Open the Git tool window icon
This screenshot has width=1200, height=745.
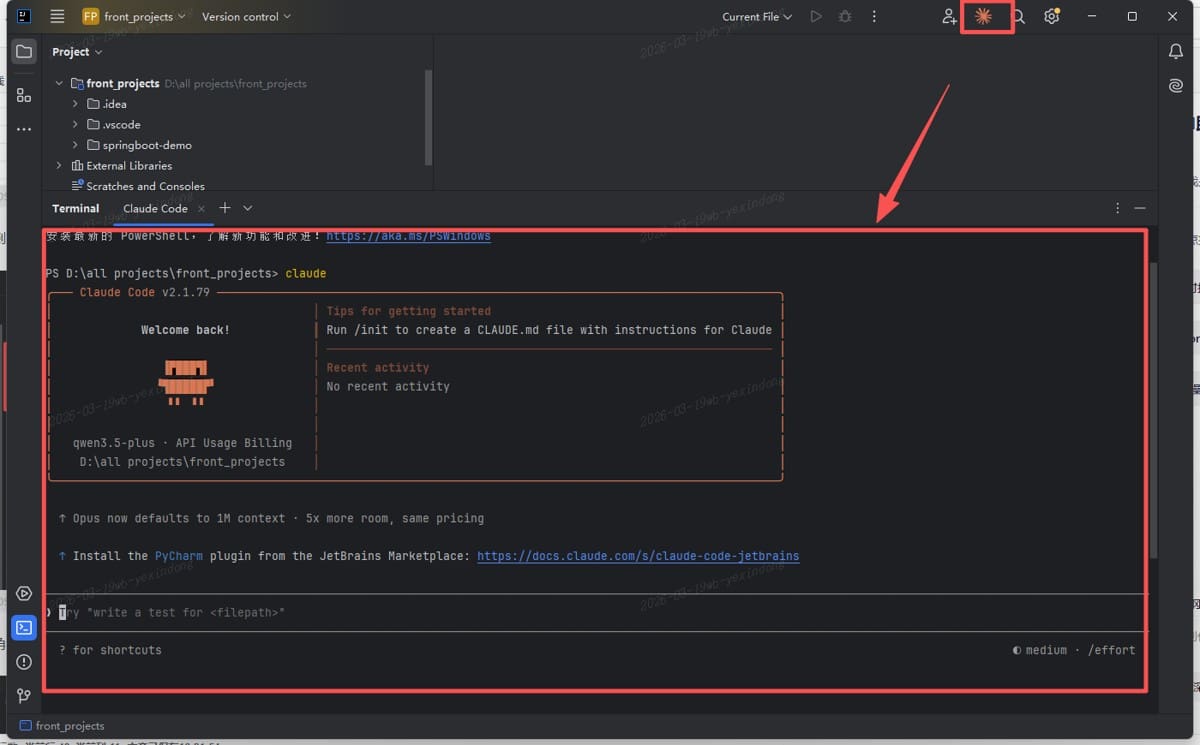coord(24,696)
